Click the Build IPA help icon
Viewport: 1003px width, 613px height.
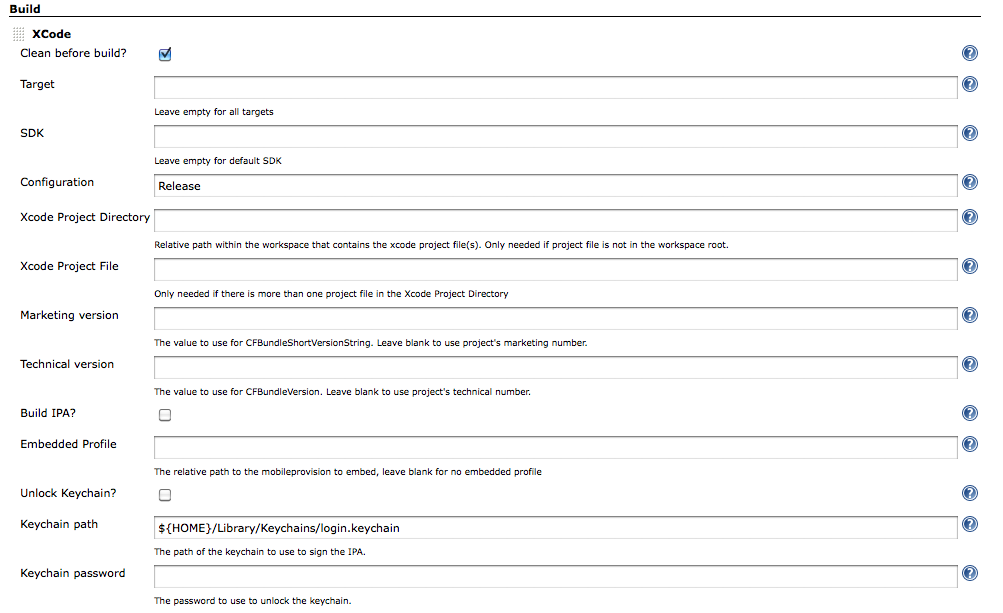[969, 414]
